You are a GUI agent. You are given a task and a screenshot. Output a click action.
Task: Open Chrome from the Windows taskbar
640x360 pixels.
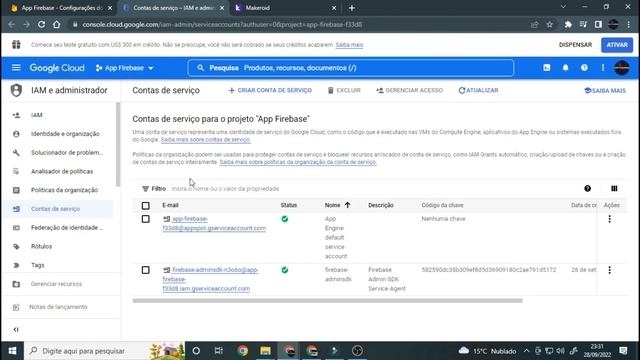point(242,351)
